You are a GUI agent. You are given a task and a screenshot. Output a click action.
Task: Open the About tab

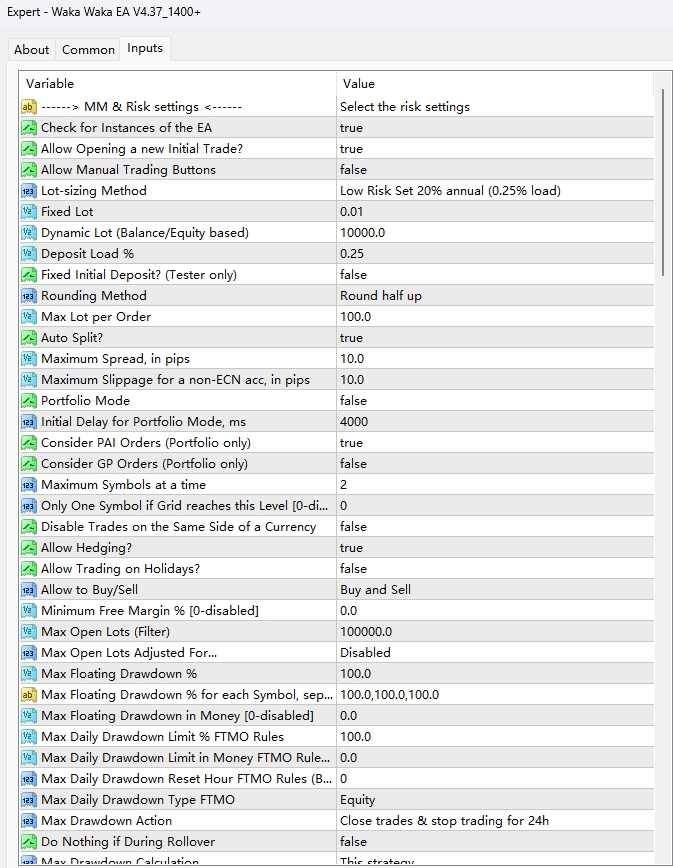click(32, 50)
